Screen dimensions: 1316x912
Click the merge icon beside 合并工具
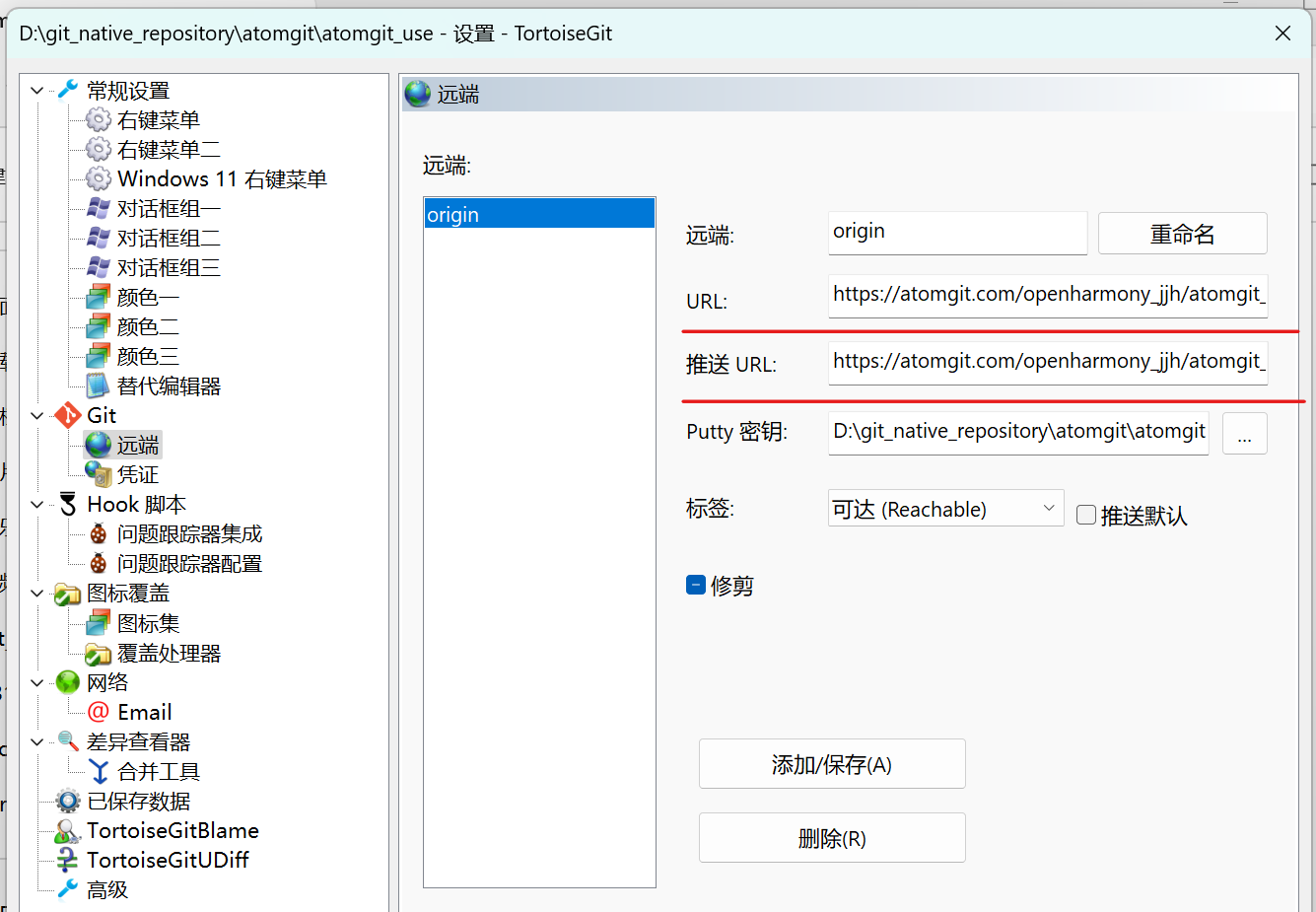tap(99, 771)
